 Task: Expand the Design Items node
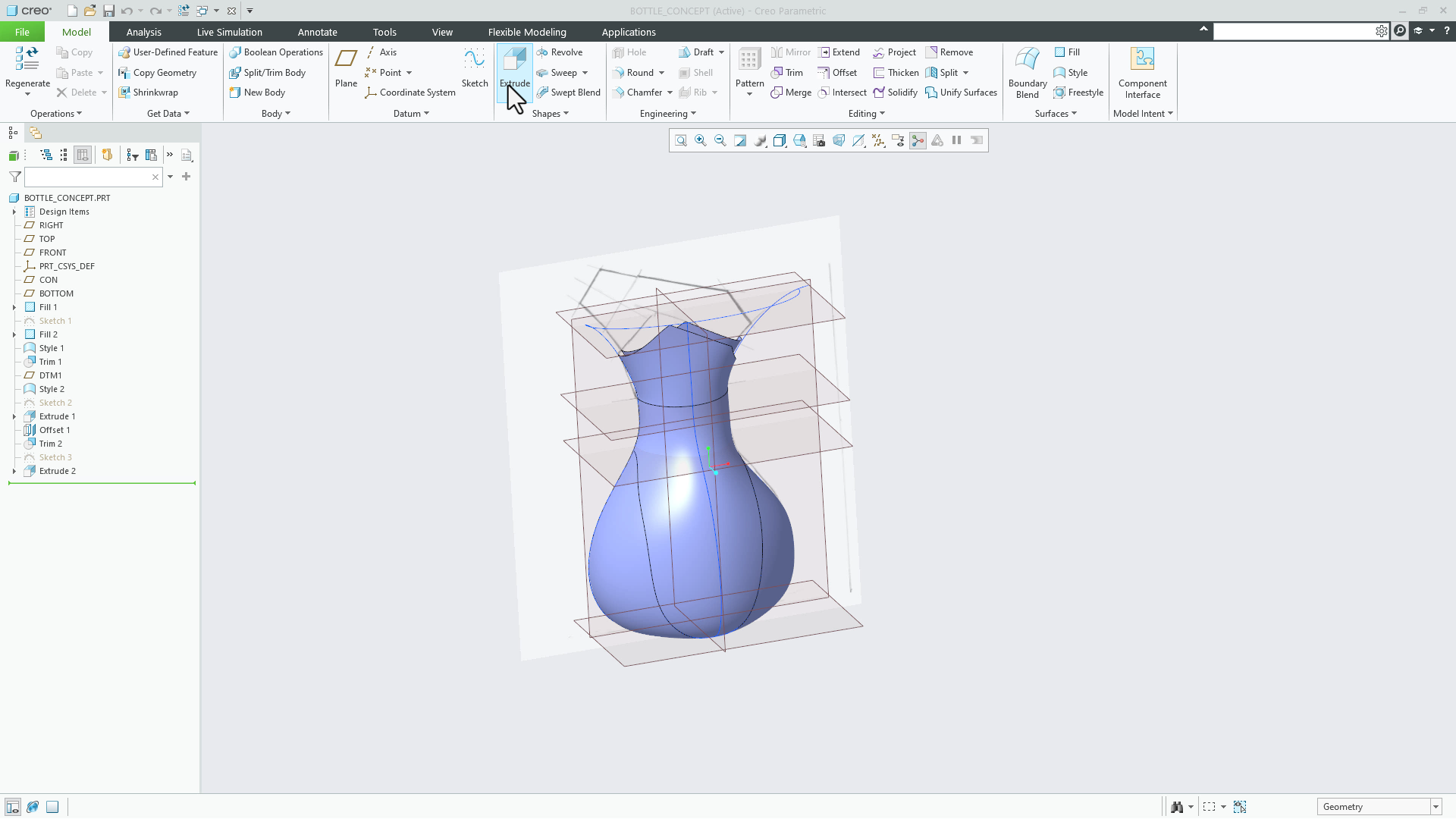(14, 212)
